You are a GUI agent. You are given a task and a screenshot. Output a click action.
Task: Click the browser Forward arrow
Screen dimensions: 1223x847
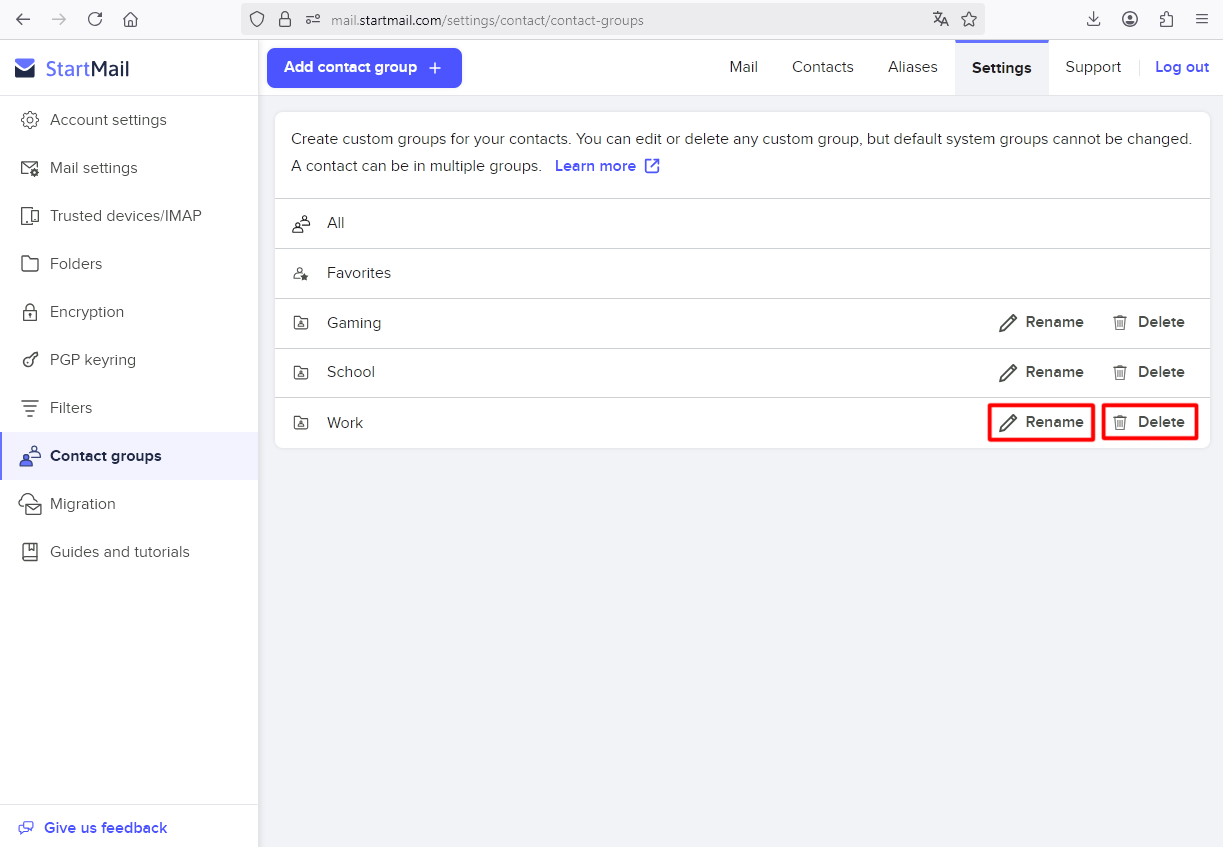click(59, 19)
